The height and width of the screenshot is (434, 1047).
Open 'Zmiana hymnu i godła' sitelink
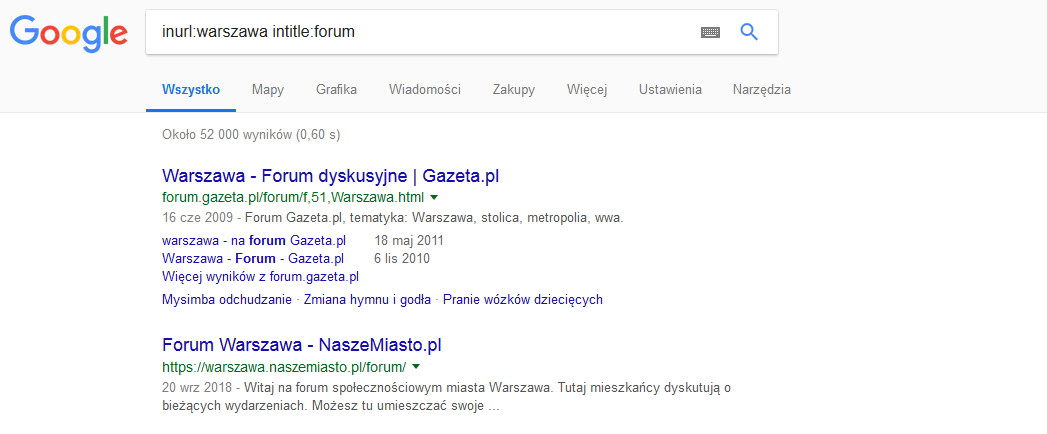(x=367, y=299)
